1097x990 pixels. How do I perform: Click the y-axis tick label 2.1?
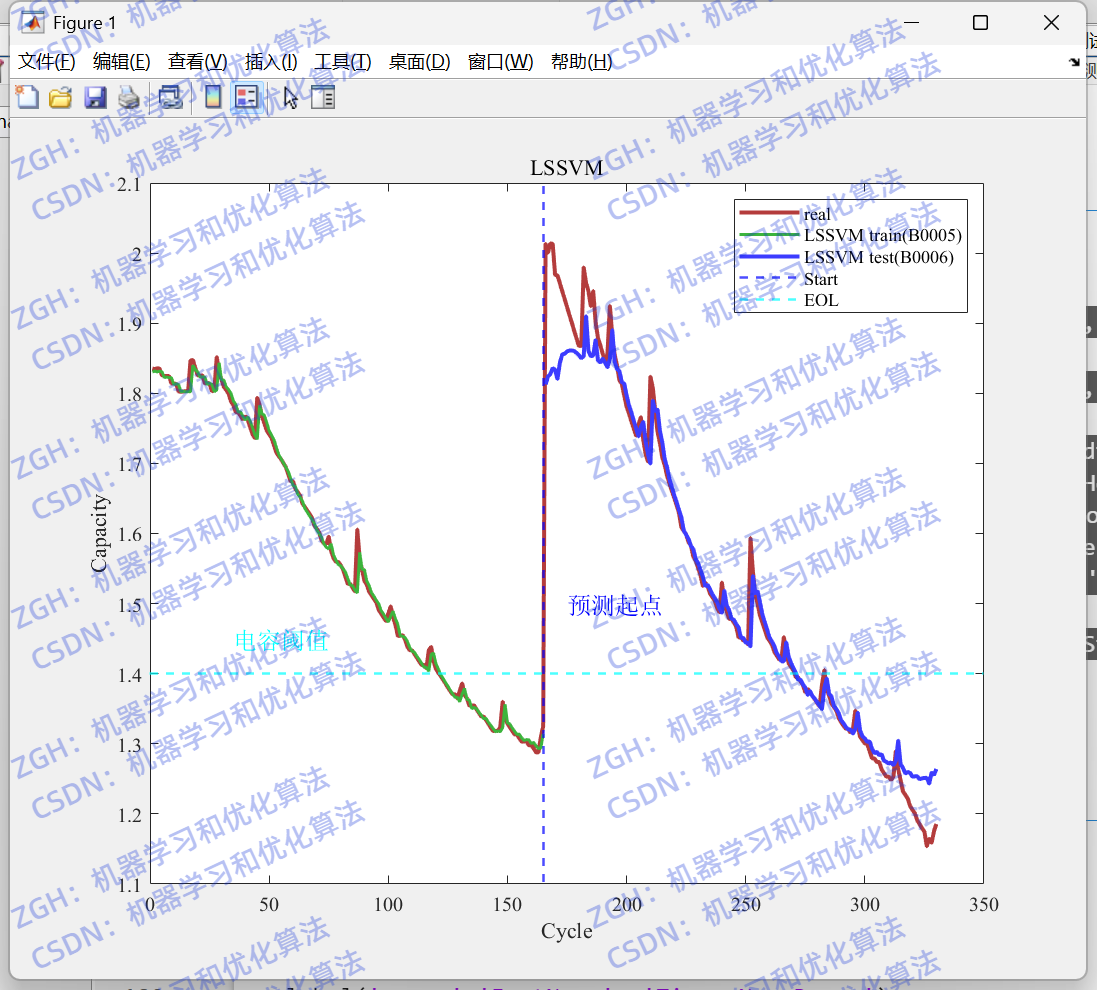pyautogui.click(x=129, y=184)
